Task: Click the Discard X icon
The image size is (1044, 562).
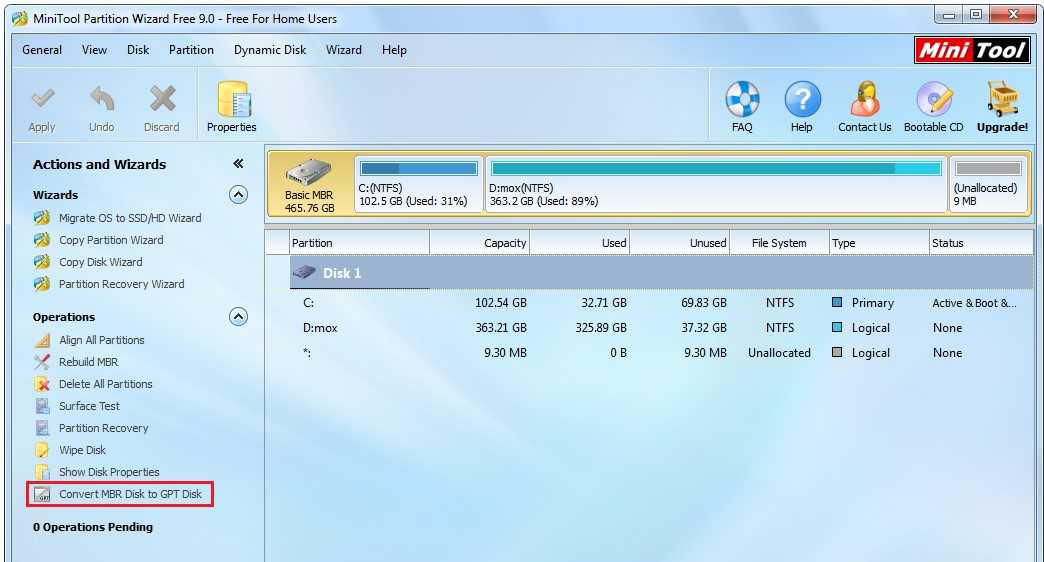Action: point(162,100)
